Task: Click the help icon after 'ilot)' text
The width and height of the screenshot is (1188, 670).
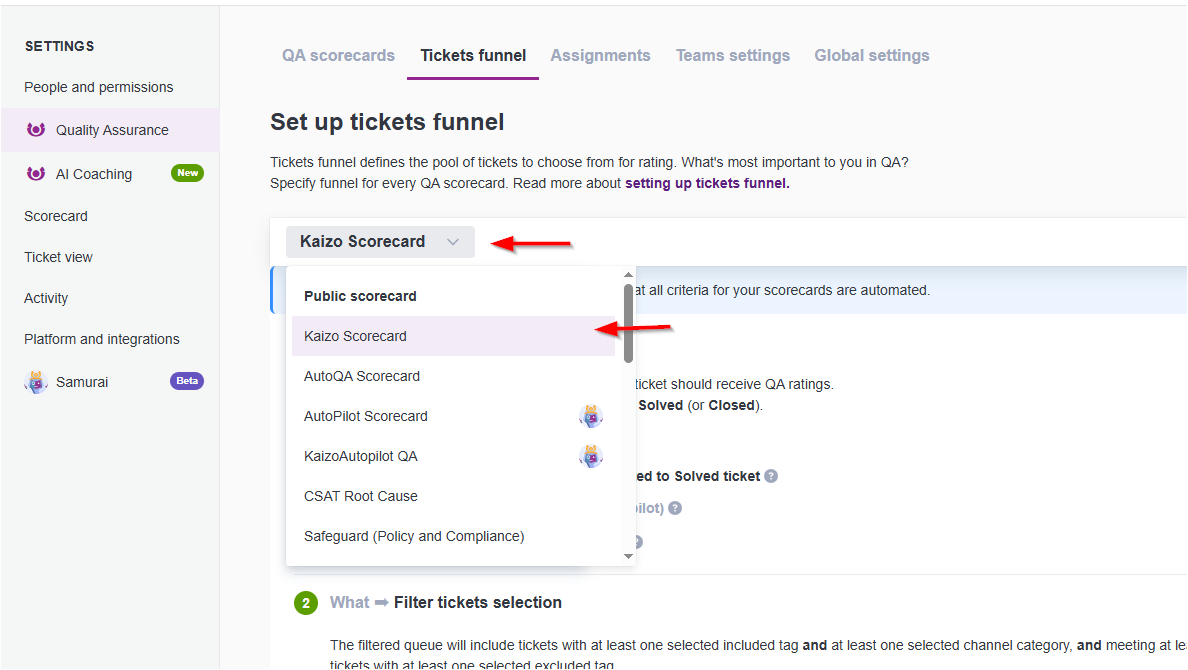Action: click(x=675, y=508)
